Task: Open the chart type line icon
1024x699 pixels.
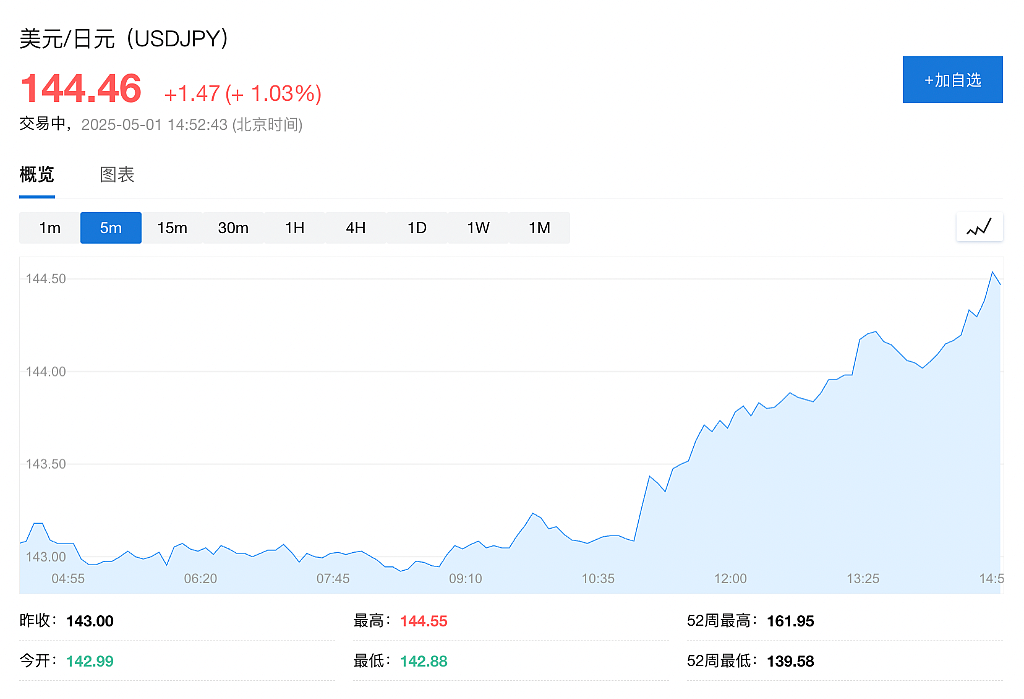Action: 979,227
